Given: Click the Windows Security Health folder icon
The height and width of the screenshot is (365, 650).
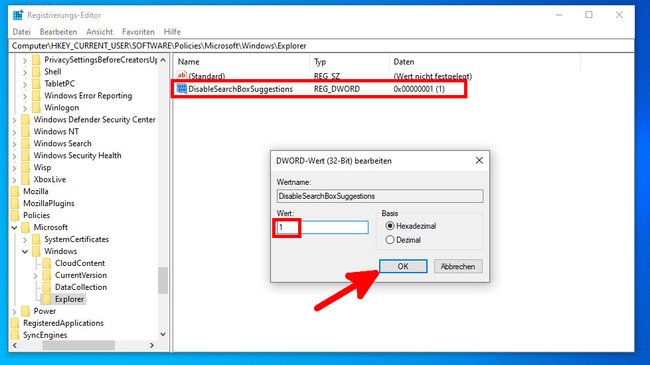Looking at the screenshot, I should (x=26, y=156).
